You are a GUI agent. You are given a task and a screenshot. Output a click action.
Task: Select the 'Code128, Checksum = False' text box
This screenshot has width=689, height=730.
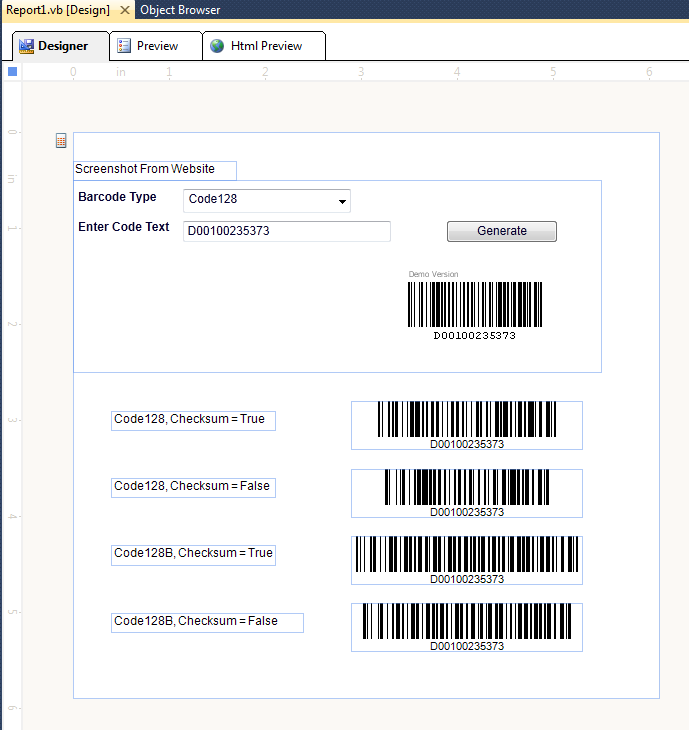(x=193, y=487)
